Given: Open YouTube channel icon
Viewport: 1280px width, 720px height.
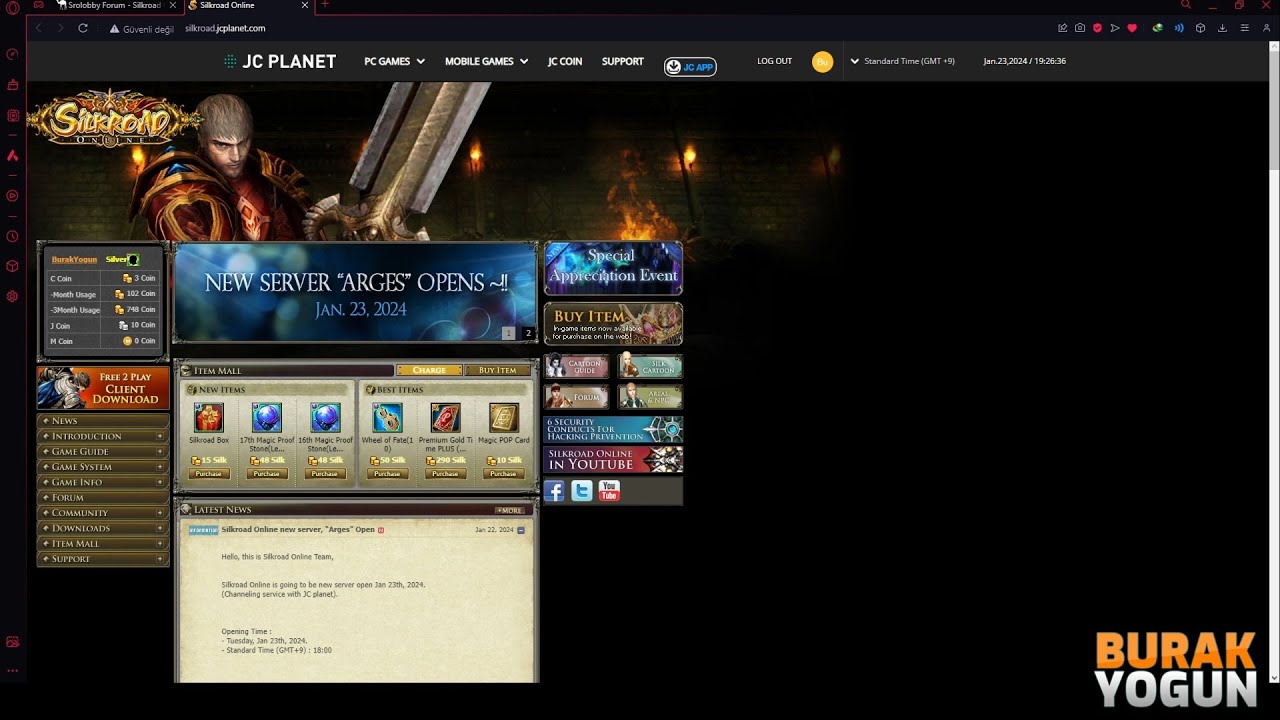Looking at the screenshot, I should (x=609, y=491).
